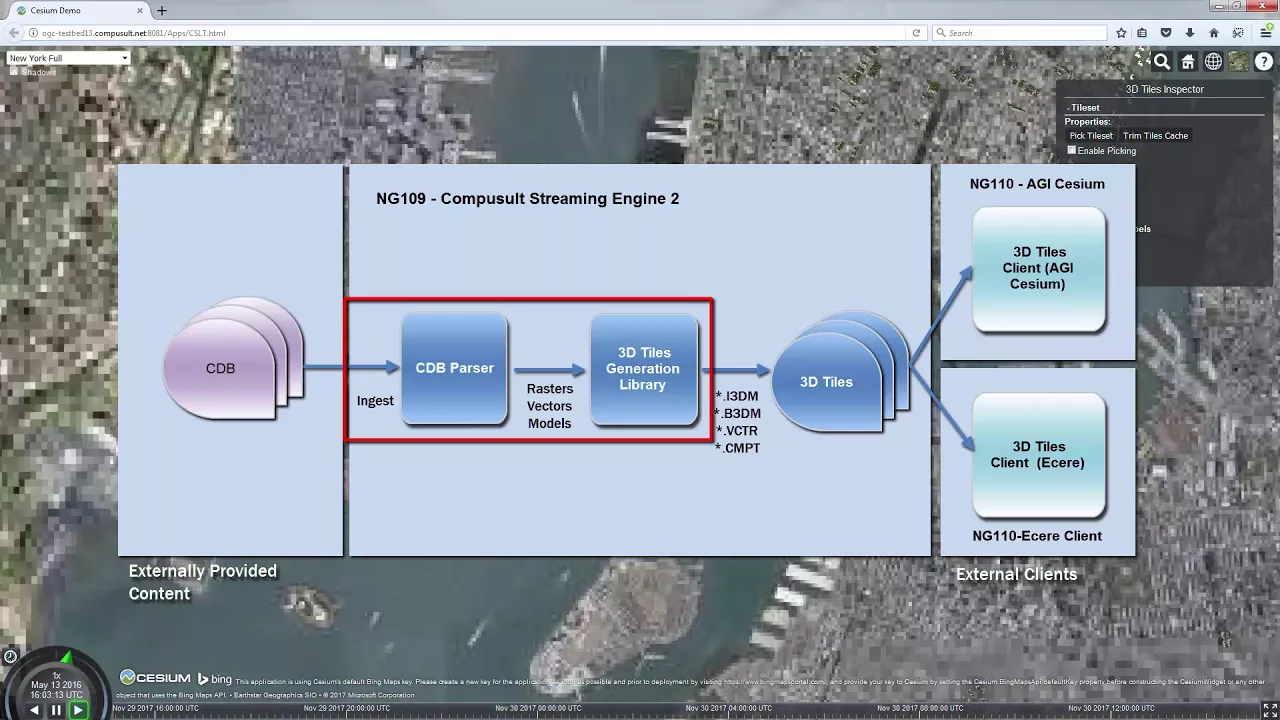
Task: Open the base layer imagery picker
Action: point(1238,62)
